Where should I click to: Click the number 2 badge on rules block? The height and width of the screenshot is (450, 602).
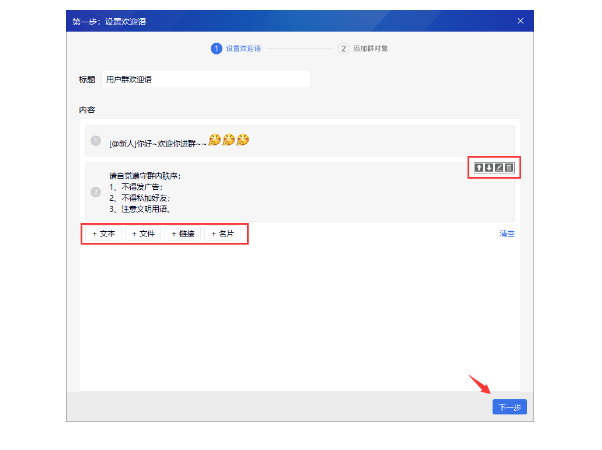click(x=96, y=192)
